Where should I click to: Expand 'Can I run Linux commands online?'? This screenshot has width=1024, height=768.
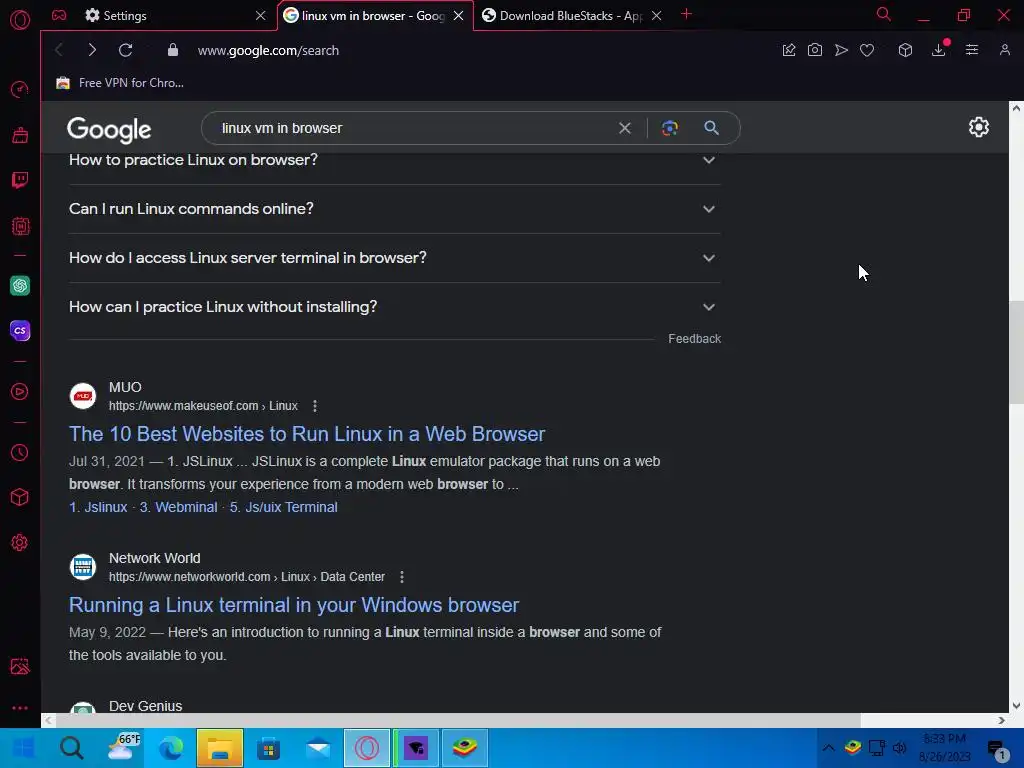coord(394,209)
